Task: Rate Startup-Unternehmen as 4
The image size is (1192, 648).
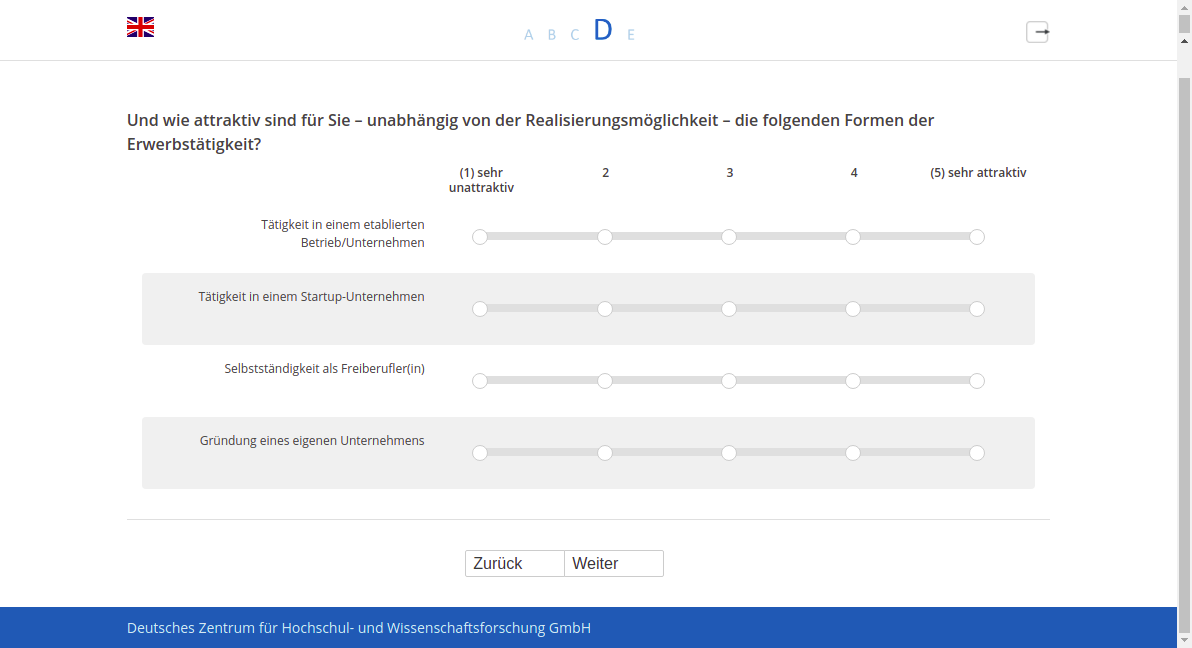Action: click(853, 309)
